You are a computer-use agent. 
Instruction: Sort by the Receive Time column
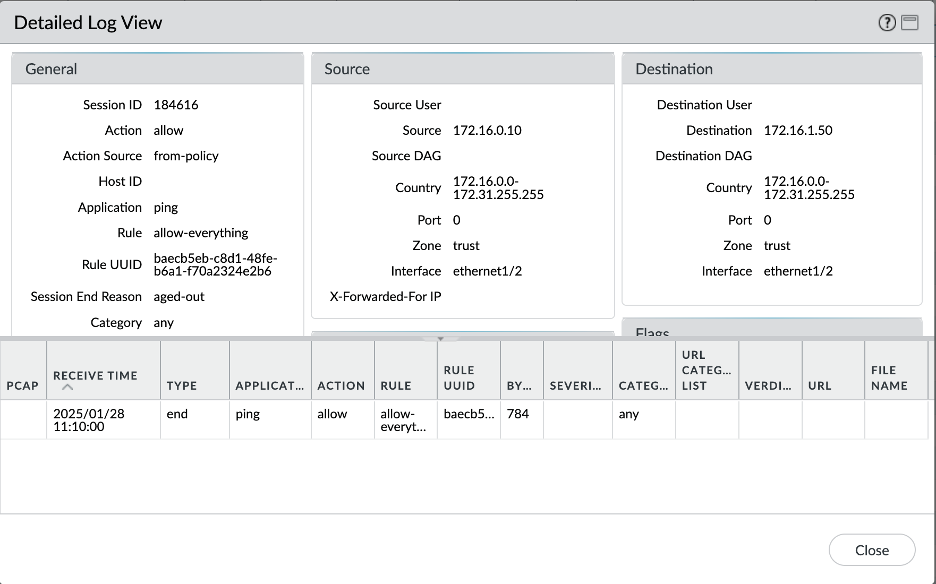(95, 376)
